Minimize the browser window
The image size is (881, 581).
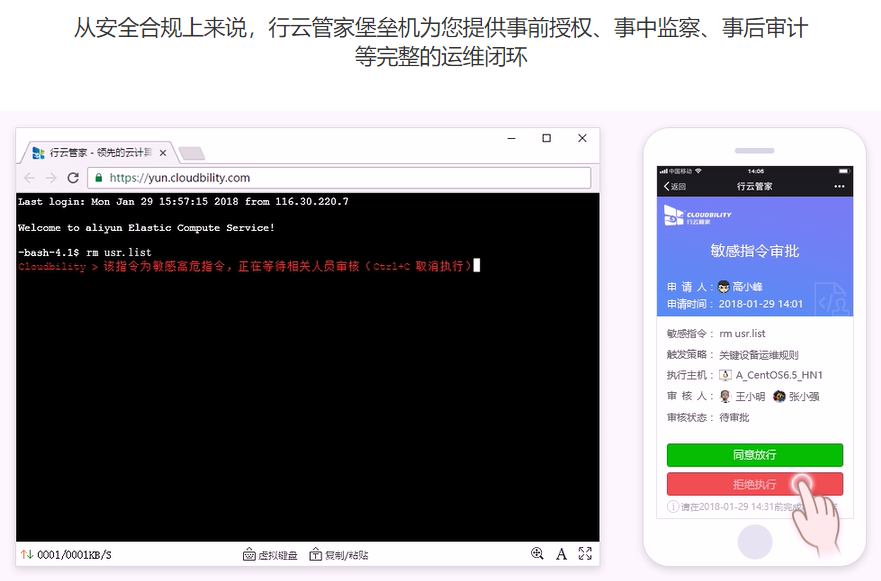click(x=511, y=138)
